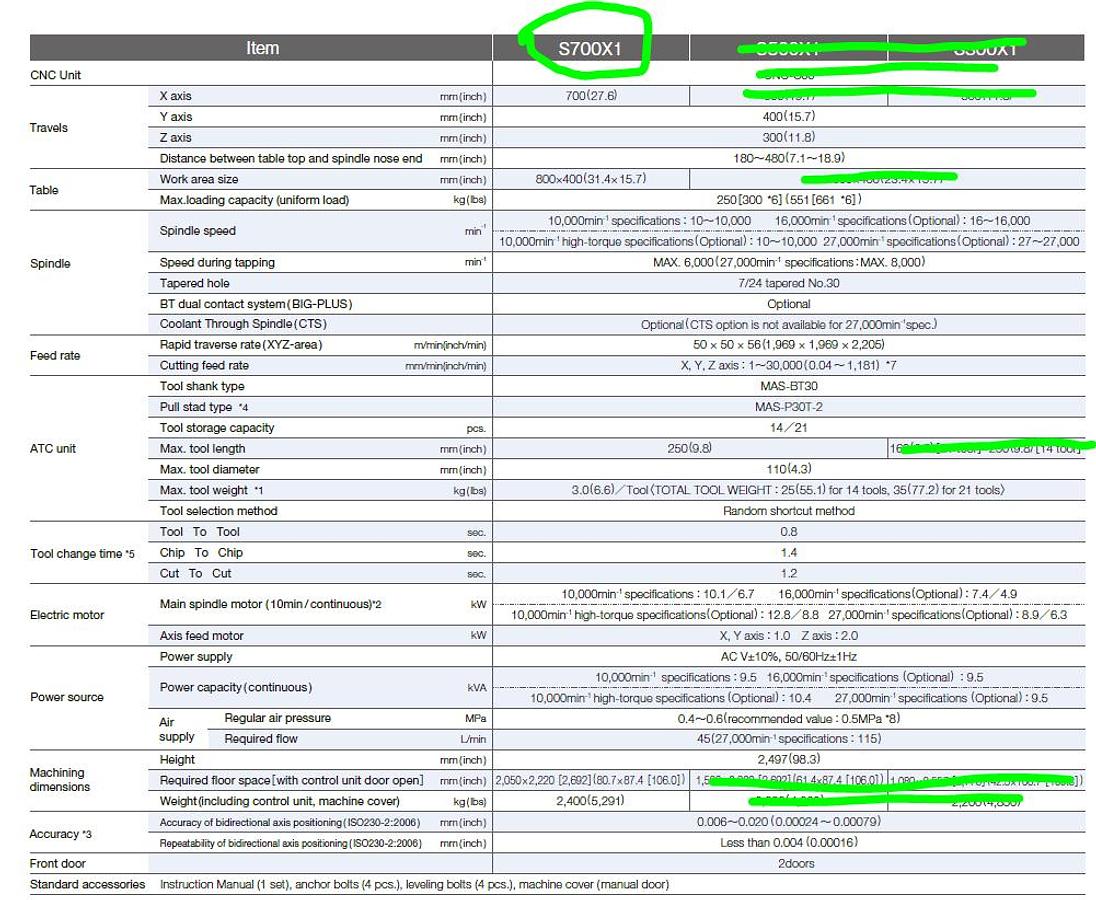Click the Spindle speed row label
This screenshot has height=900, width=1096.
[x=198, y=231]
